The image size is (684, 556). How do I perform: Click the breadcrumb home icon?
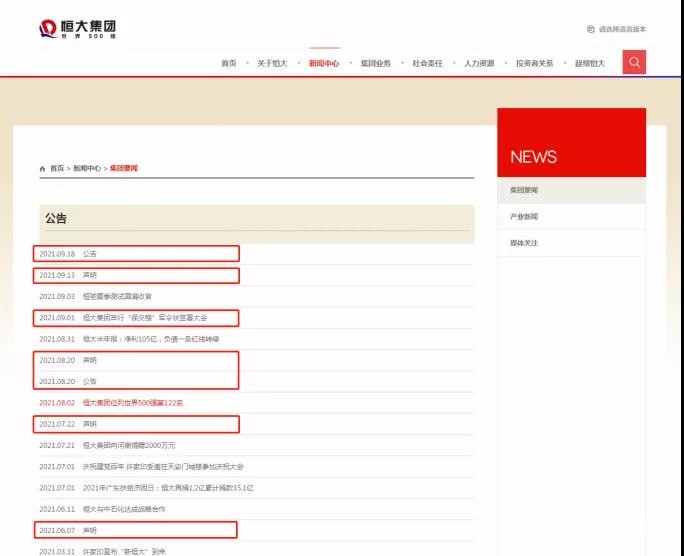pyautogui.click(x=42, y=168)
